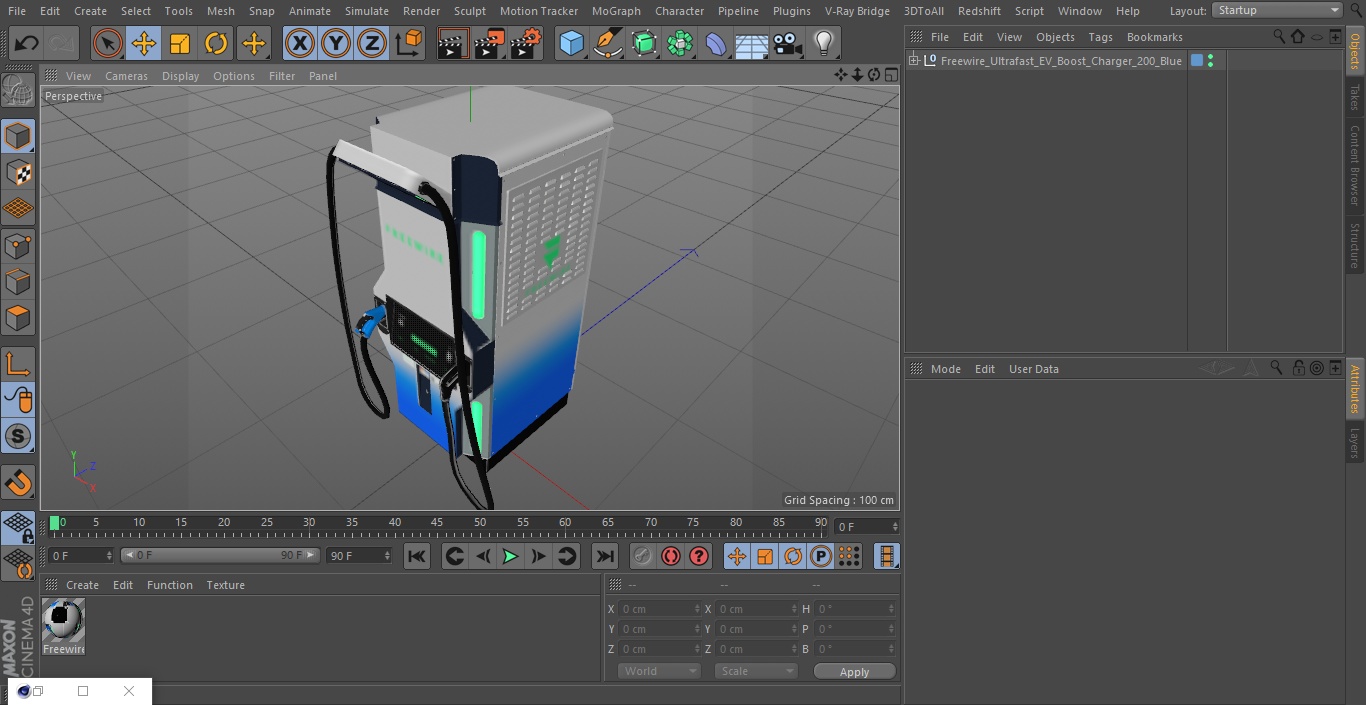The height and width of the screenshot is (705, 1366).
Task: Add a Floor environment object
Action: tap(752, 43)
